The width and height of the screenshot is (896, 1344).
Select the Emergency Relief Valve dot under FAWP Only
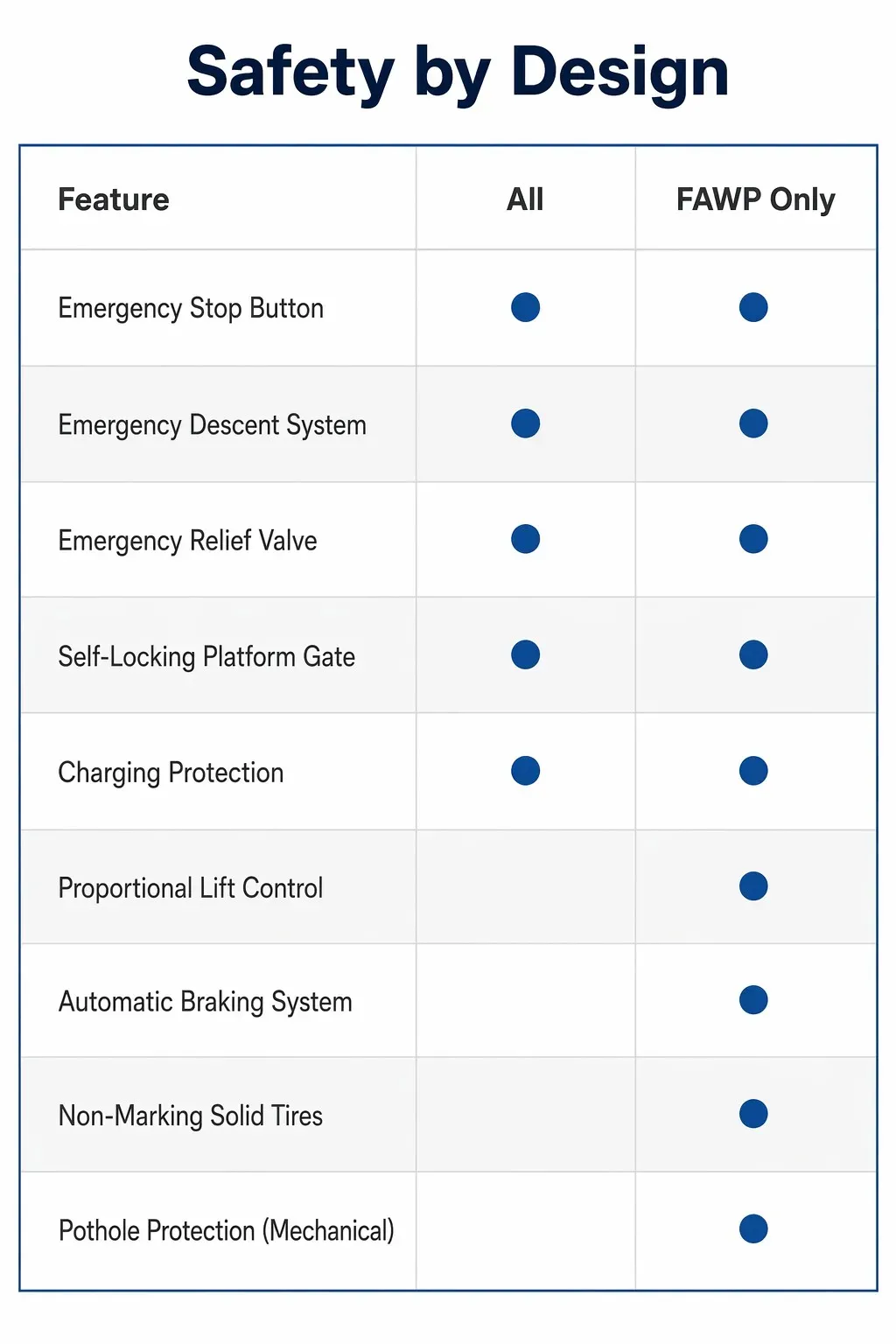point(753,539)
